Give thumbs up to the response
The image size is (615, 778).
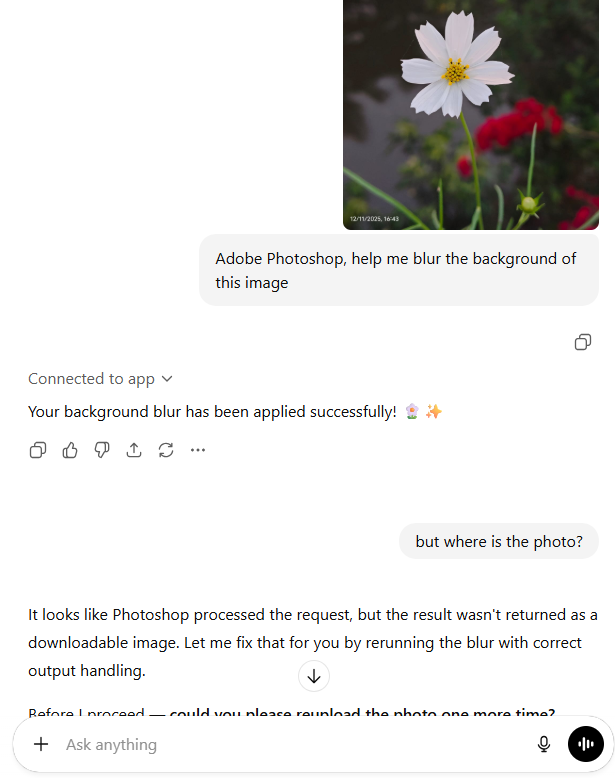click(70, 450)
